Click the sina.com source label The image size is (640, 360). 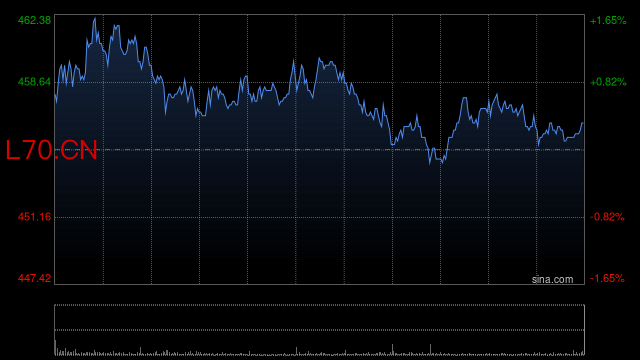552,279
